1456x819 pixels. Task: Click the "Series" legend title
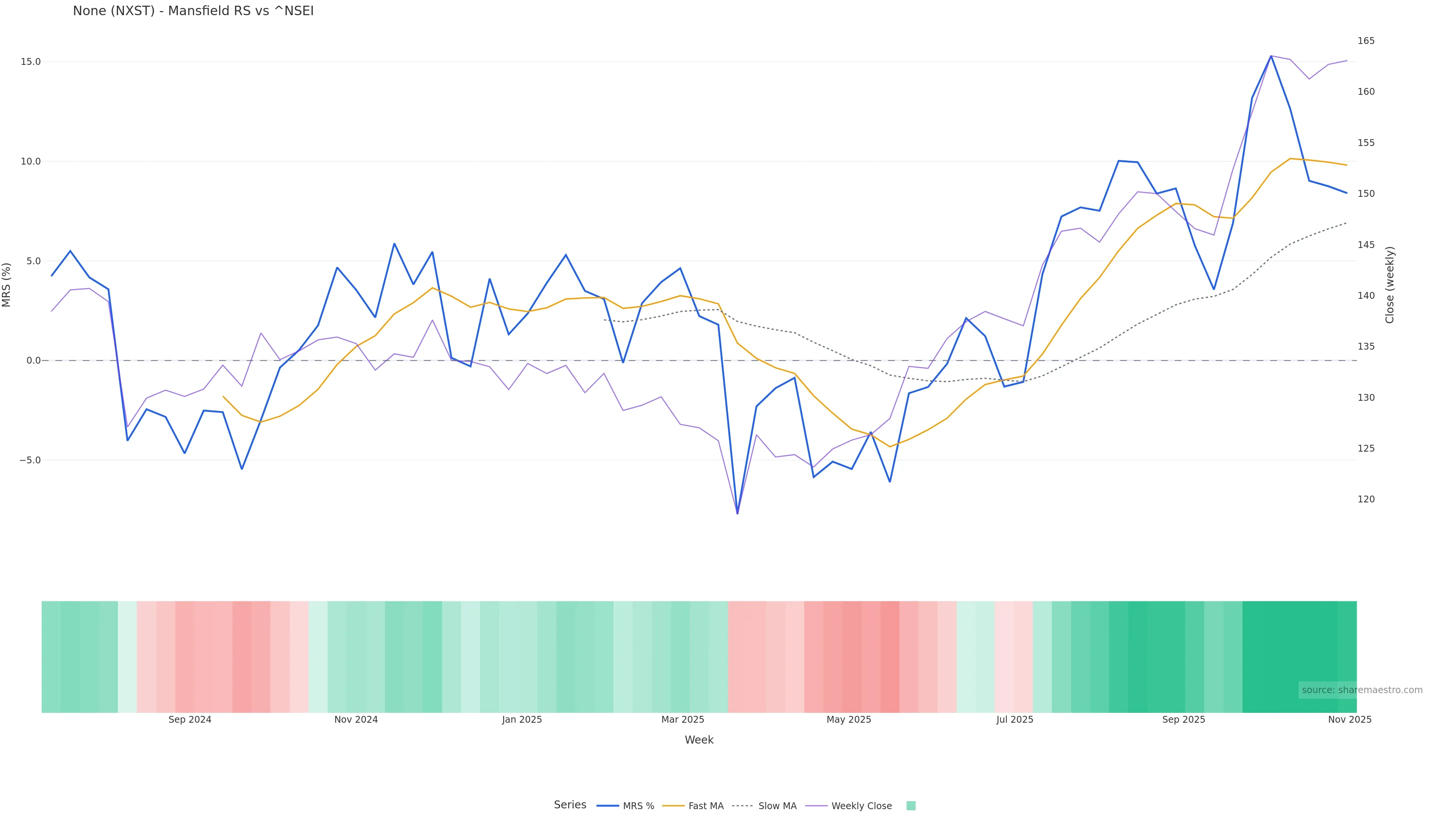click(x=570, y=805)
